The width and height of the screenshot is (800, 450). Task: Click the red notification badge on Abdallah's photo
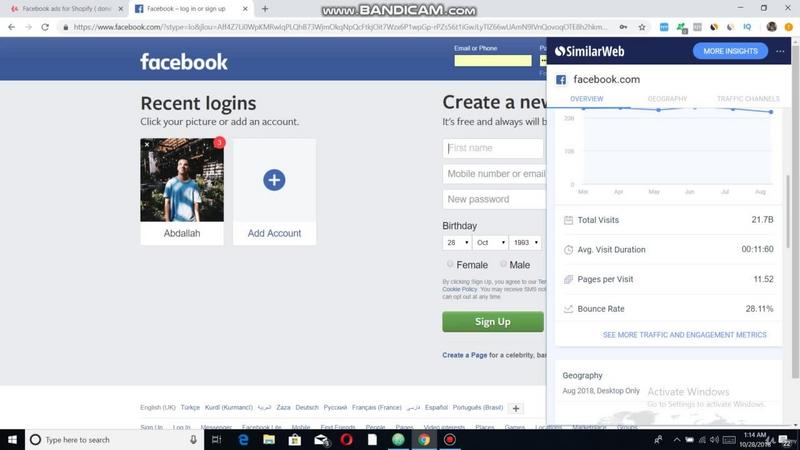(219, 142)
